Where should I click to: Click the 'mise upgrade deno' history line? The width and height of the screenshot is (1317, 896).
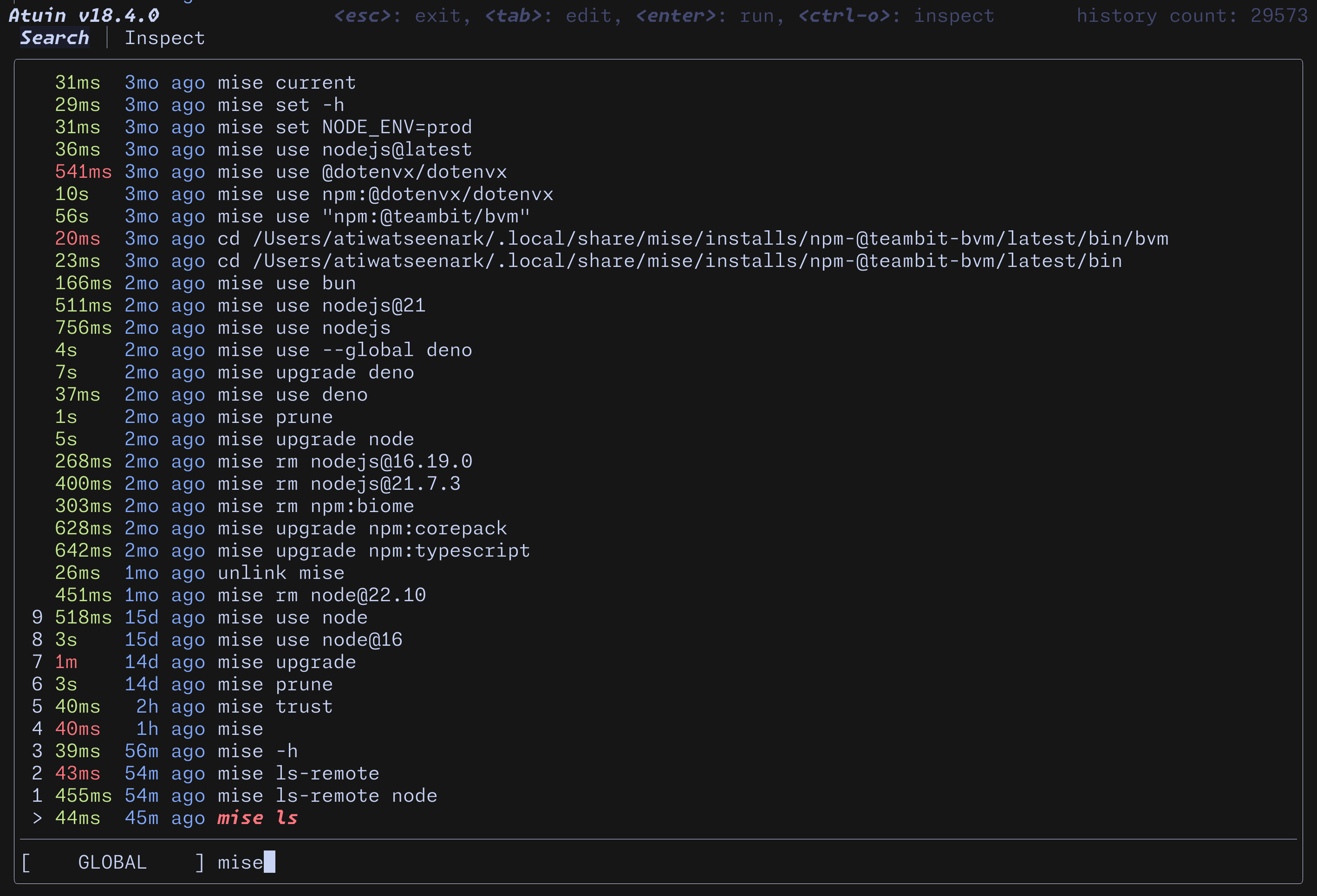(x=316, y=372)
